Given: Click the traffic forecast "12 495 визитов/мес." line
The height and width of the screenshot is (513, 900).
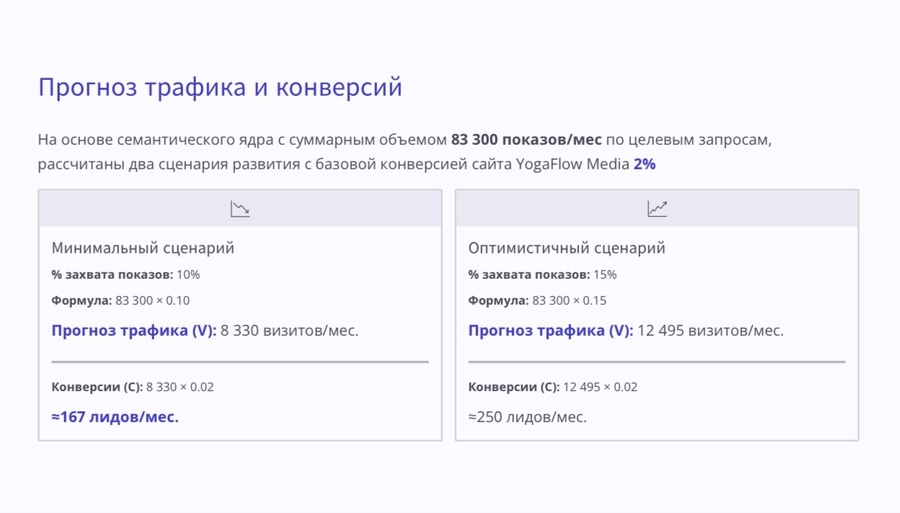Looking at the screenshot, I should click(x=710, y=331).
